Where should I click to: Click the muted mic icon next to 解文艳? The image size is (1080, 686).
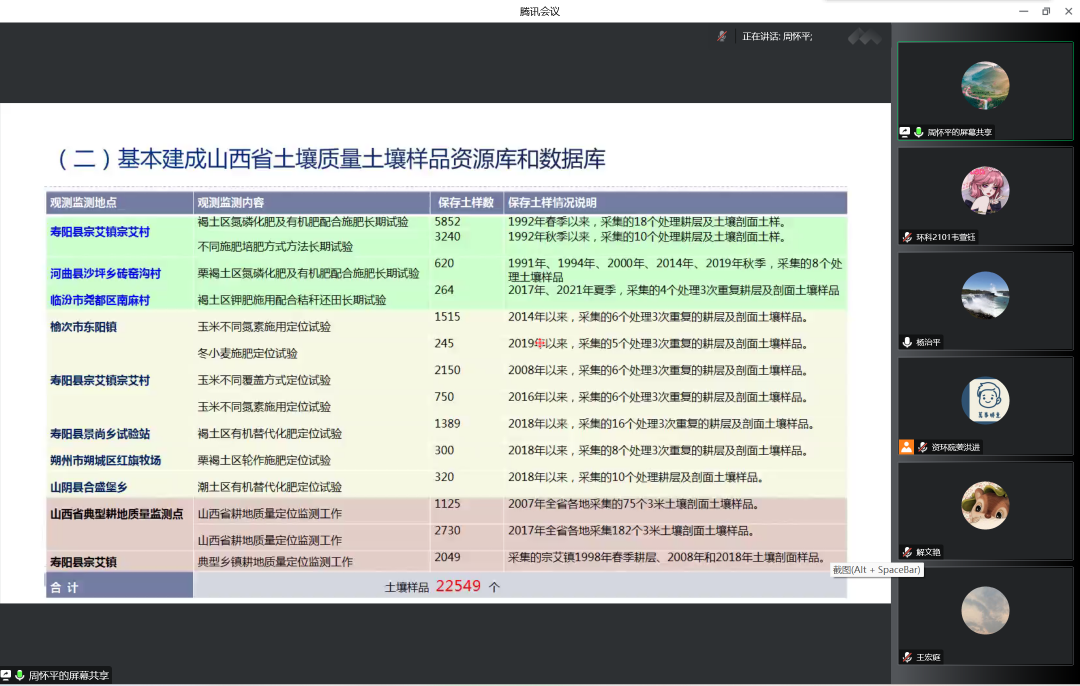907,552
